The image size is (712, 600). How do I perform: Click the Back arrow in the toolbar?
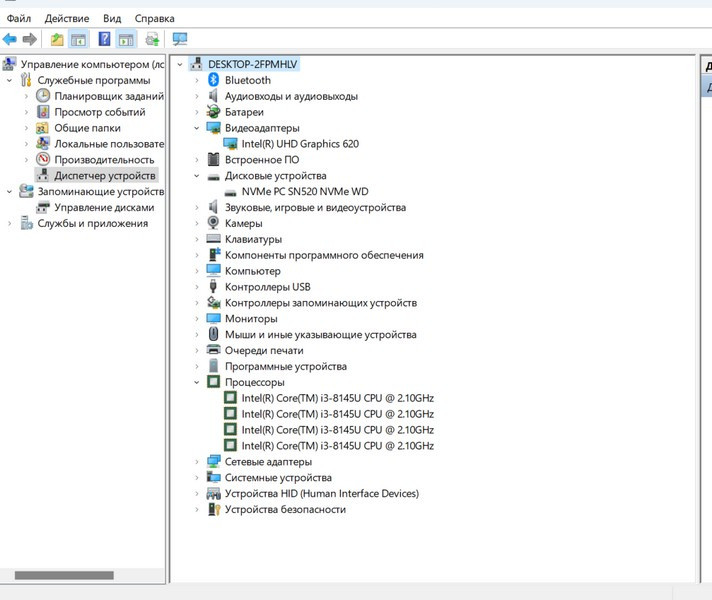[x=10, y=39]
